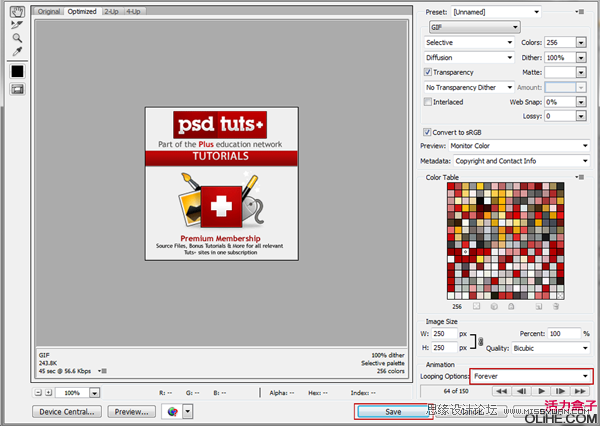This screenshot has height=426, width=600.
Task: Click the Web Snap 0% input field
Action: tap(560, 102)
